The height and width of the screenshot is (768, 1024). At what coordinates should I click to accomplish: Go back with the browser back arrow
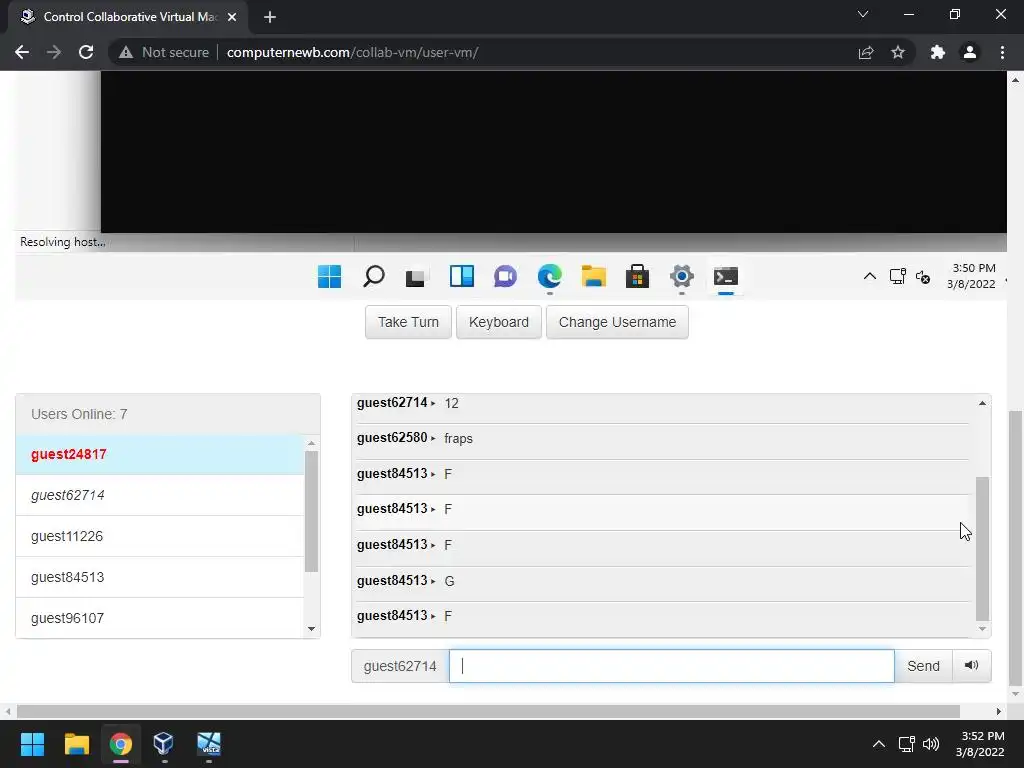(22, 52)
